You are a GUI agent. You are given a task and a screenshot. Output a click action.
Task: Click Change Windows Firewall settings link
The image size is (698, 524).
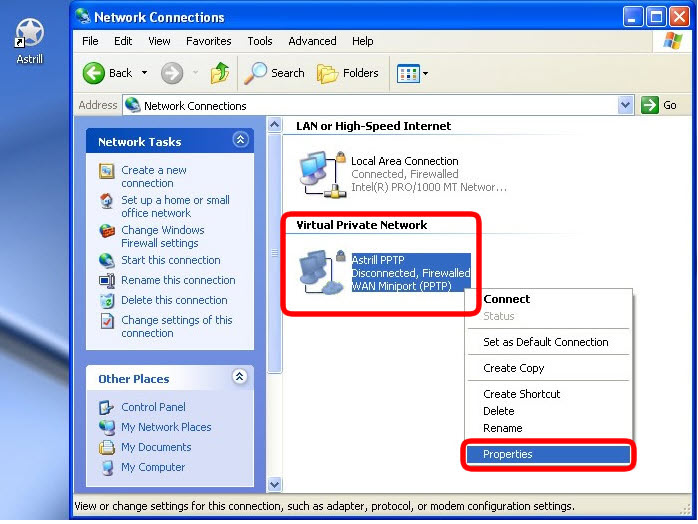pos(162,236)
